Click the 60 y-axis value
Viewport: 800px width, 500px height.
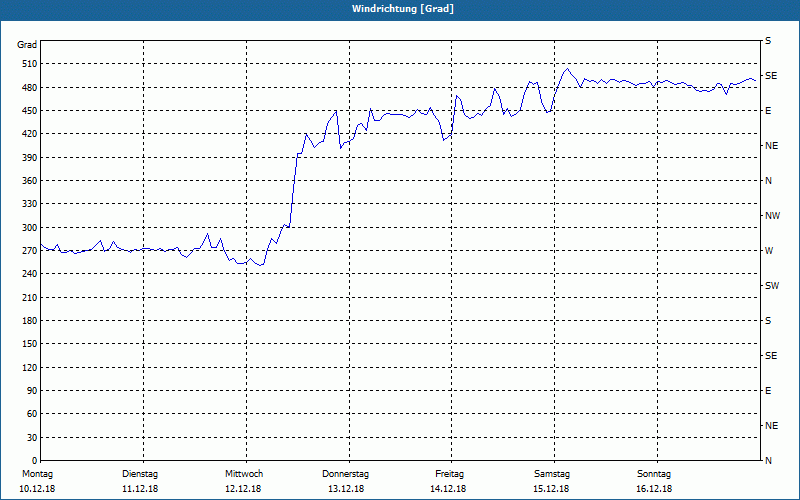tap(32, 414)
